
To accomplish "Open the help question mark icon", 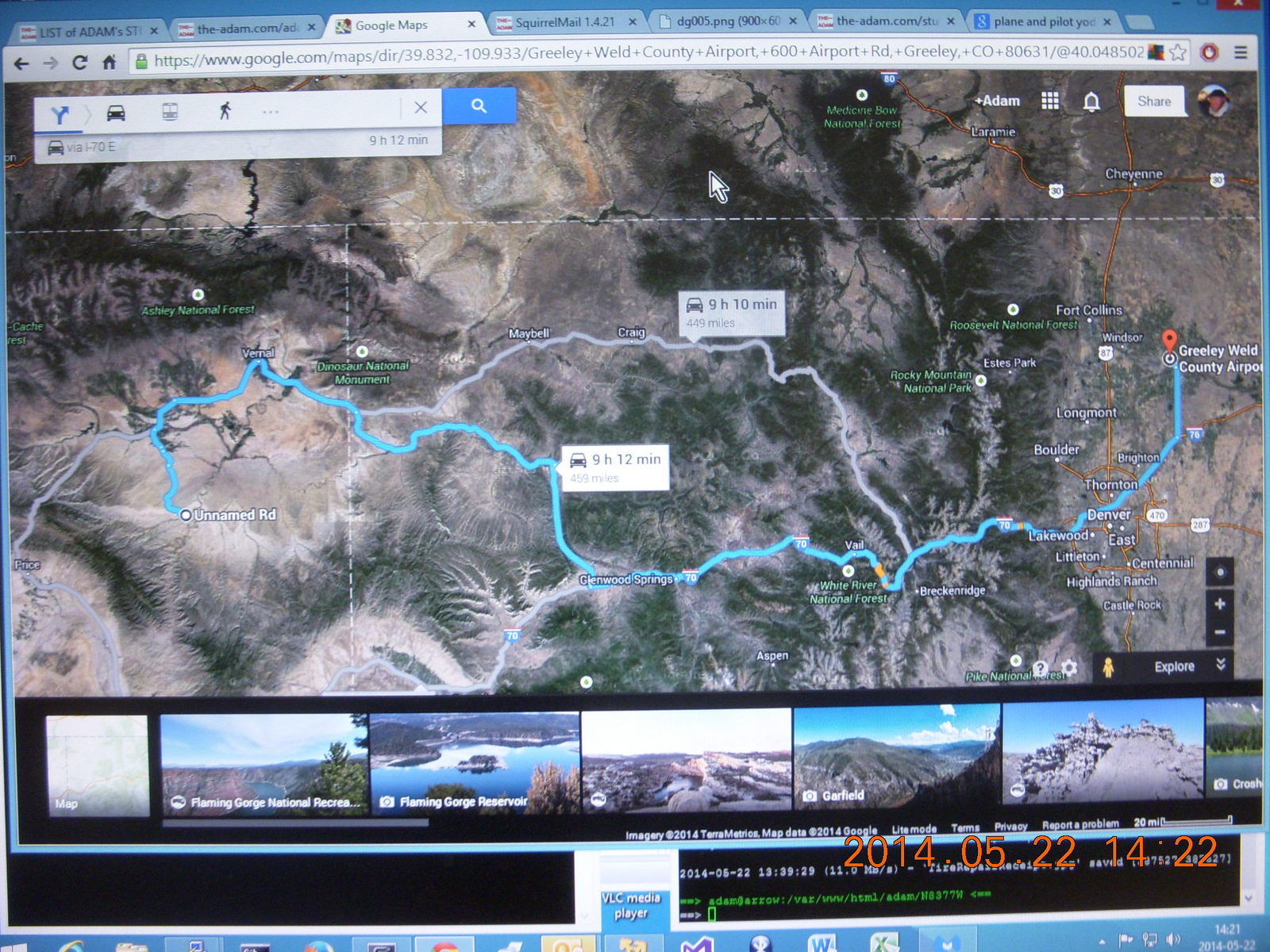I will (x=1041, y=669).
